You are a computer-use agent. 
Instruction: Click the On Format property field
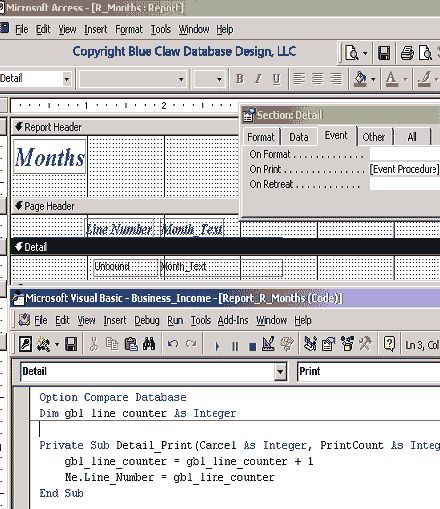(x=405, y=154)
